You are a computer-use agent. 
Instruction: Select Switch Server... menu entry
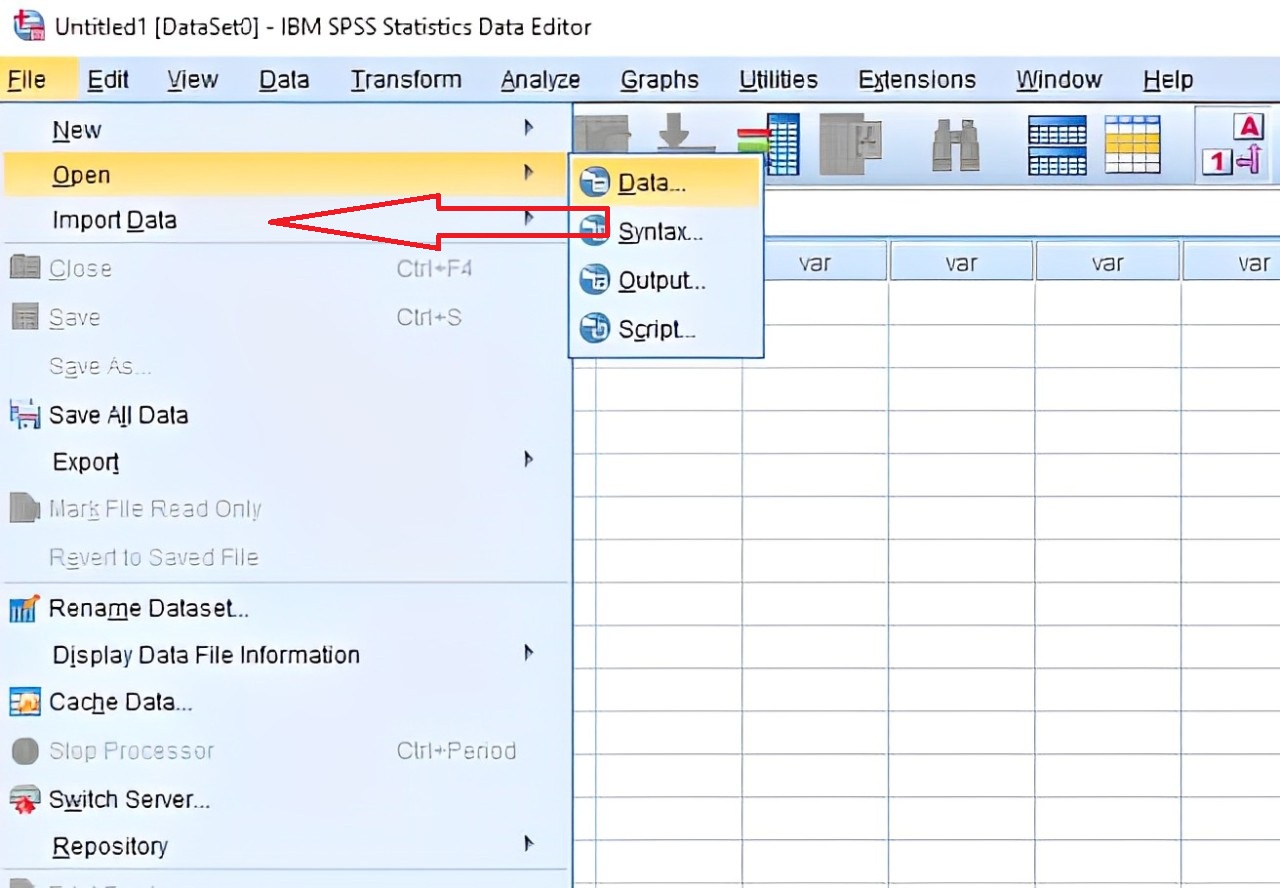285,800
